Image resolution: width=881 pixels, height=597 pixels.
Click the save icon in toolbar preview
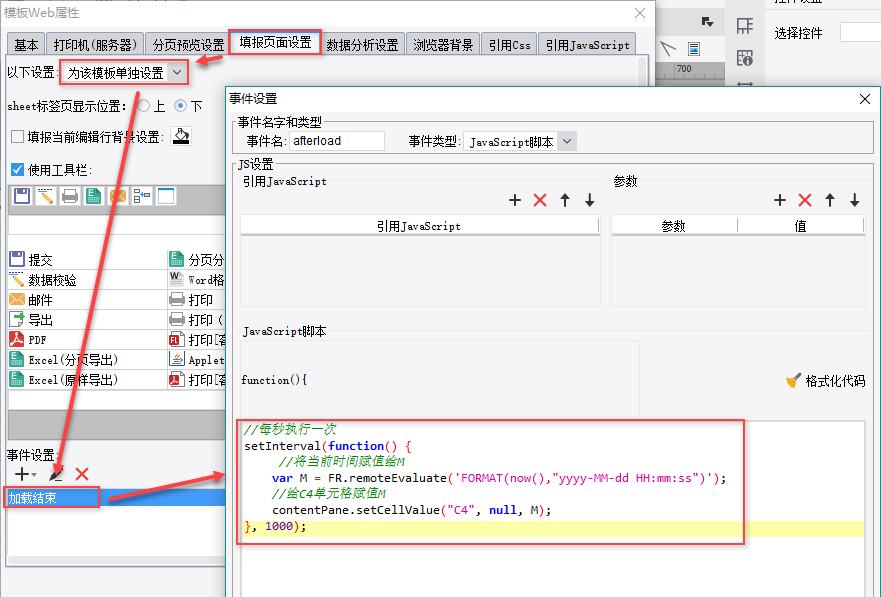click(x=22, y=196)
